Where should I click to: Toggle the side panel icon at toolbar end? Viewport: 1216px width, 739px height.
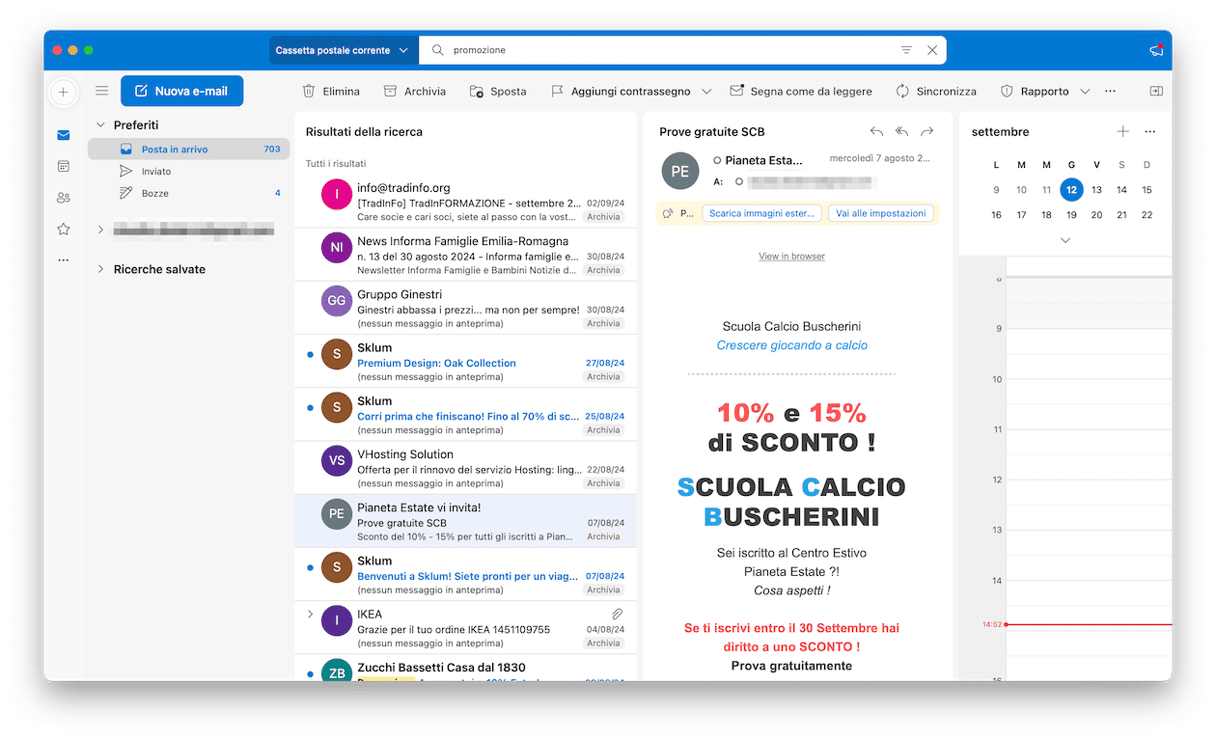point(1156,91)
